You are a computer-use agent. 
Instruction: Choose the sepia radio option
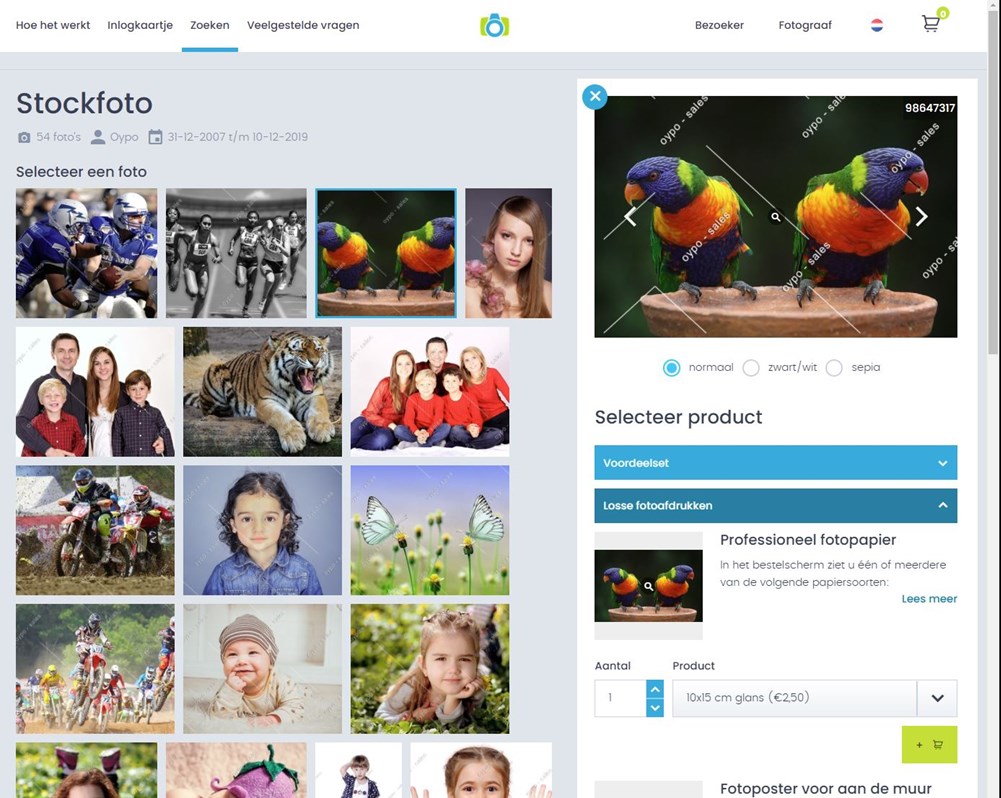point(834,368)
